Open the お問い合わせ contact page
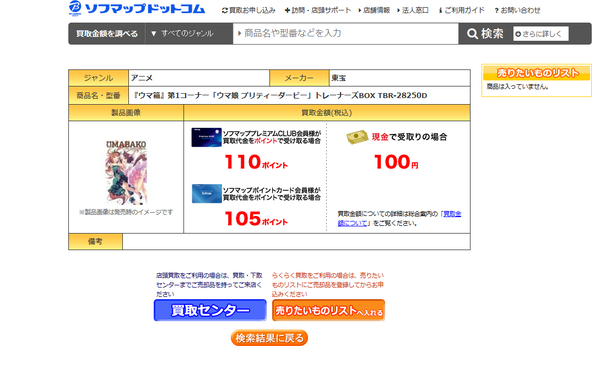Viewport: 600px width, 368px height. click(x=517, y=10)
